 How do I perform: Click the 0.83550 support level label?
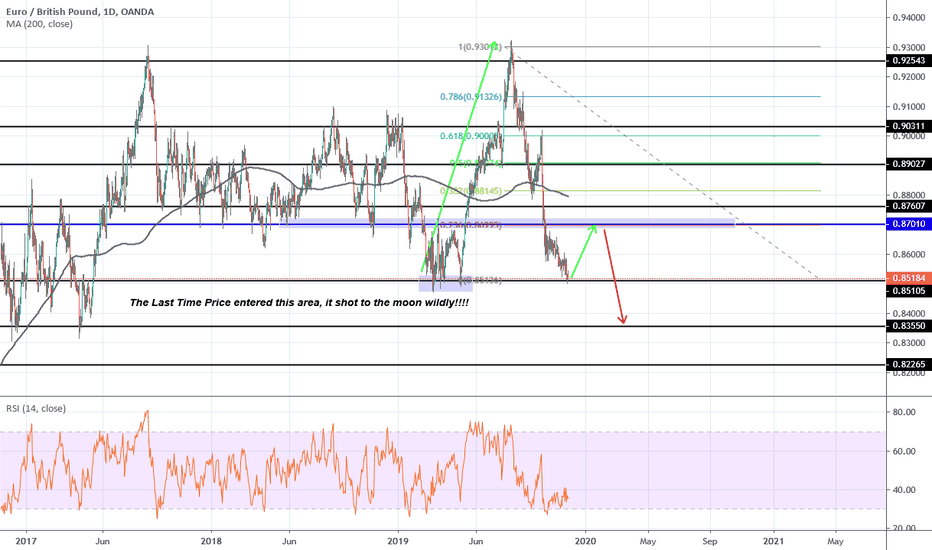pyautogui.click(x=908, y=326)
